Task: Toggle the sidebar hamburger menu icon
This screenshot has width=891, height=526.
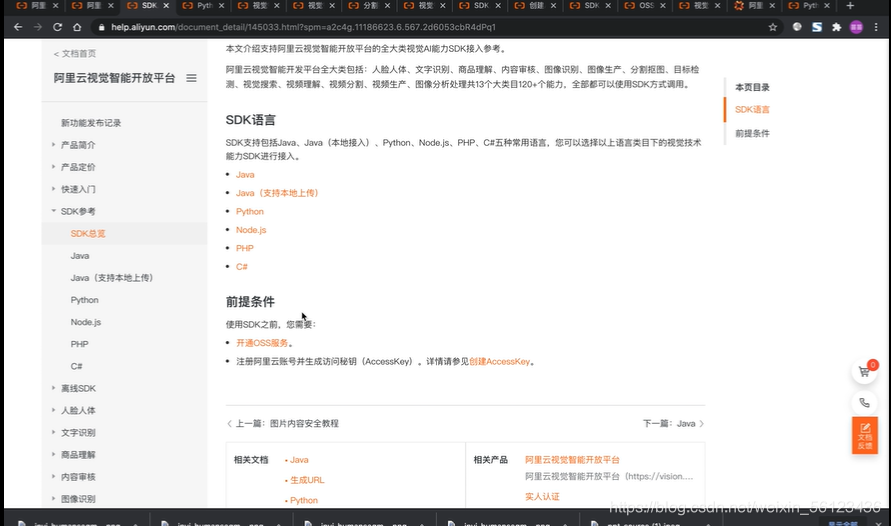Action: (x=191, y=78)
